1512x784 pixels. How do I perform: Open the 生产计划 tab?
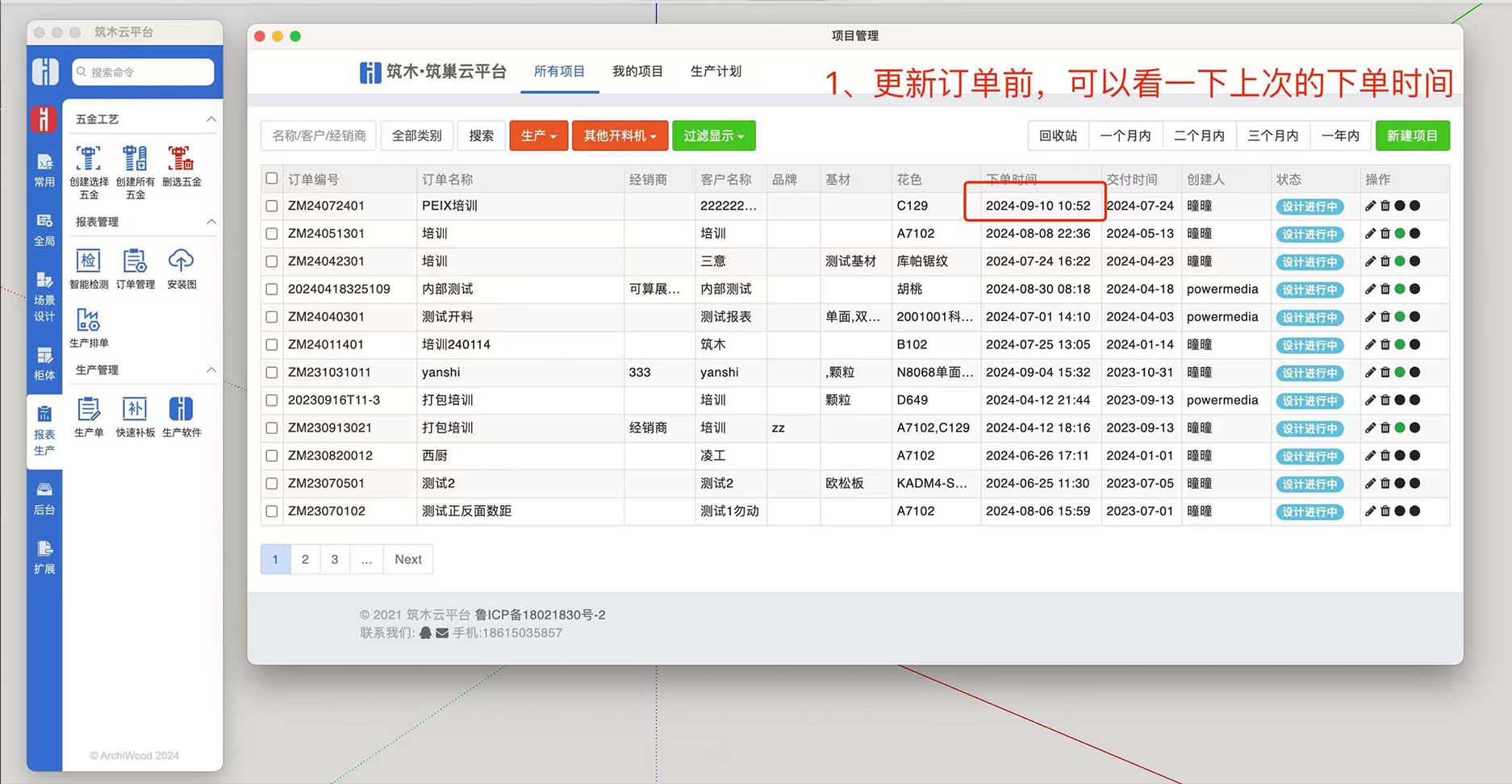pos(715,71)
